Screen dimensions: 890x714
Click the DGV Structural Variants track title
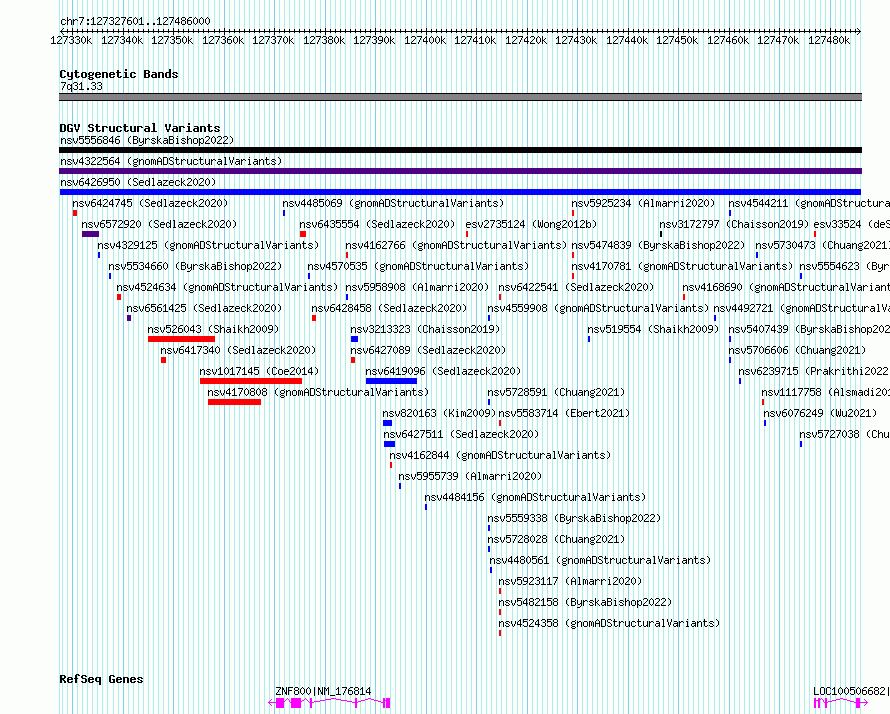pos(140,128)
